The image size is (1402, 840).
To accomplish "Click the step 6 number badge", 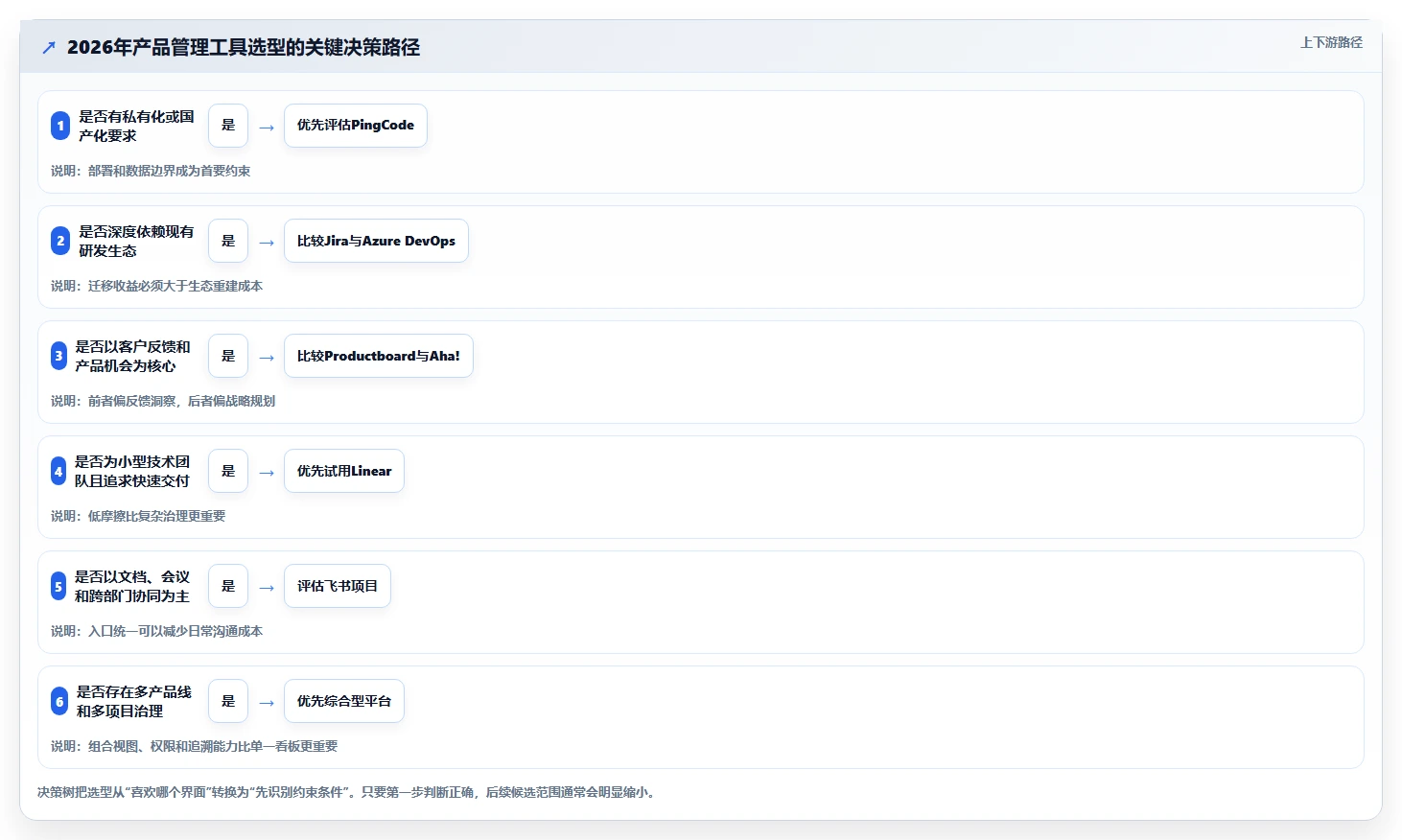I will click(x=59, y=701).
